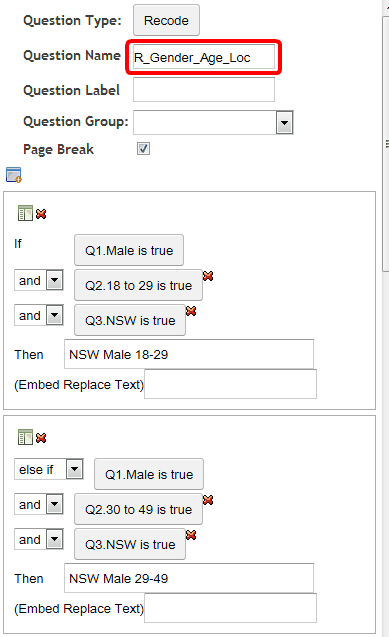389x637 pixels.
Task: Click the table icon in the else if block
Action: click(x=25, y=437)
